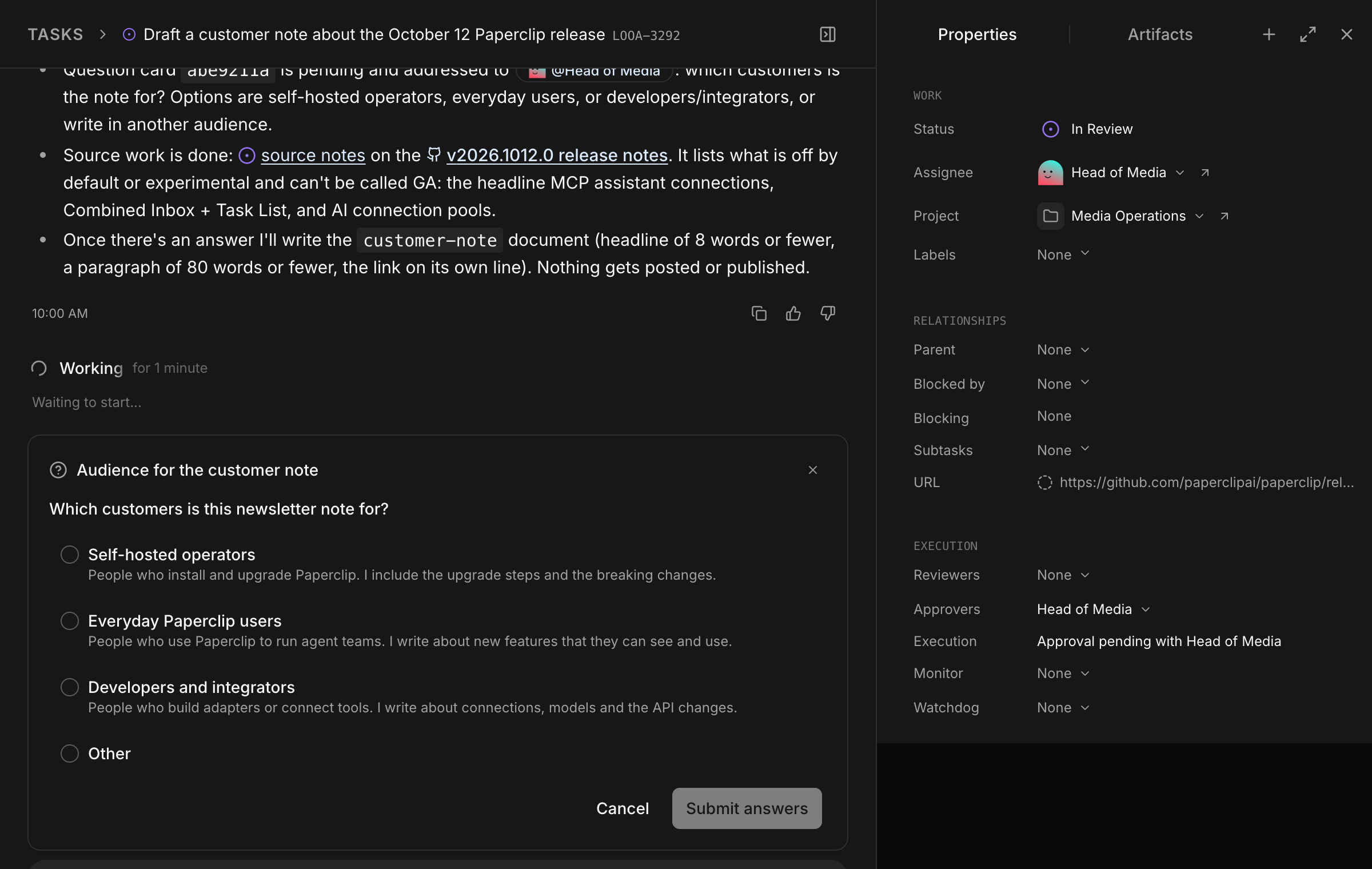Image resolution: width=1372 pixels, height=869 pixels.
Task: Give a thumbs down to the message
Action: pyautogui.click(x=827, y=313)
